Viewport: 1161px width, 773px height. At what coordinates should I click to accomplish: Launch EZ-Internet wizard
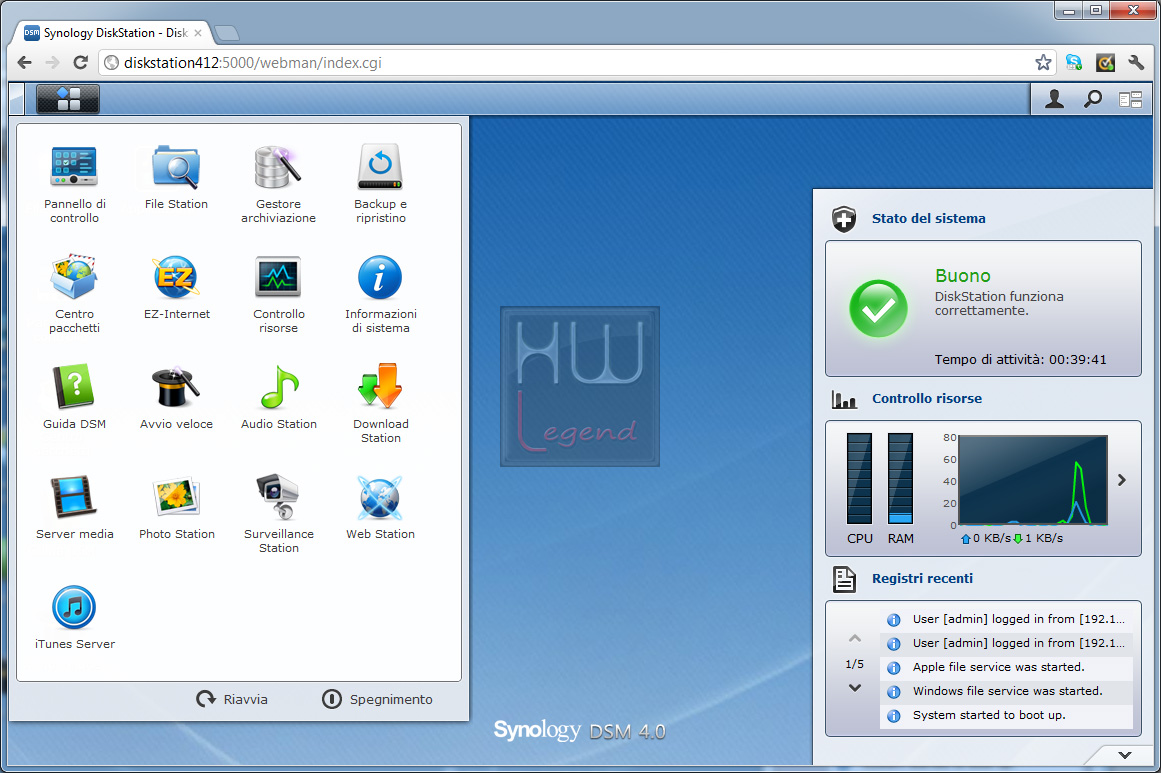[x=176, y=287]
